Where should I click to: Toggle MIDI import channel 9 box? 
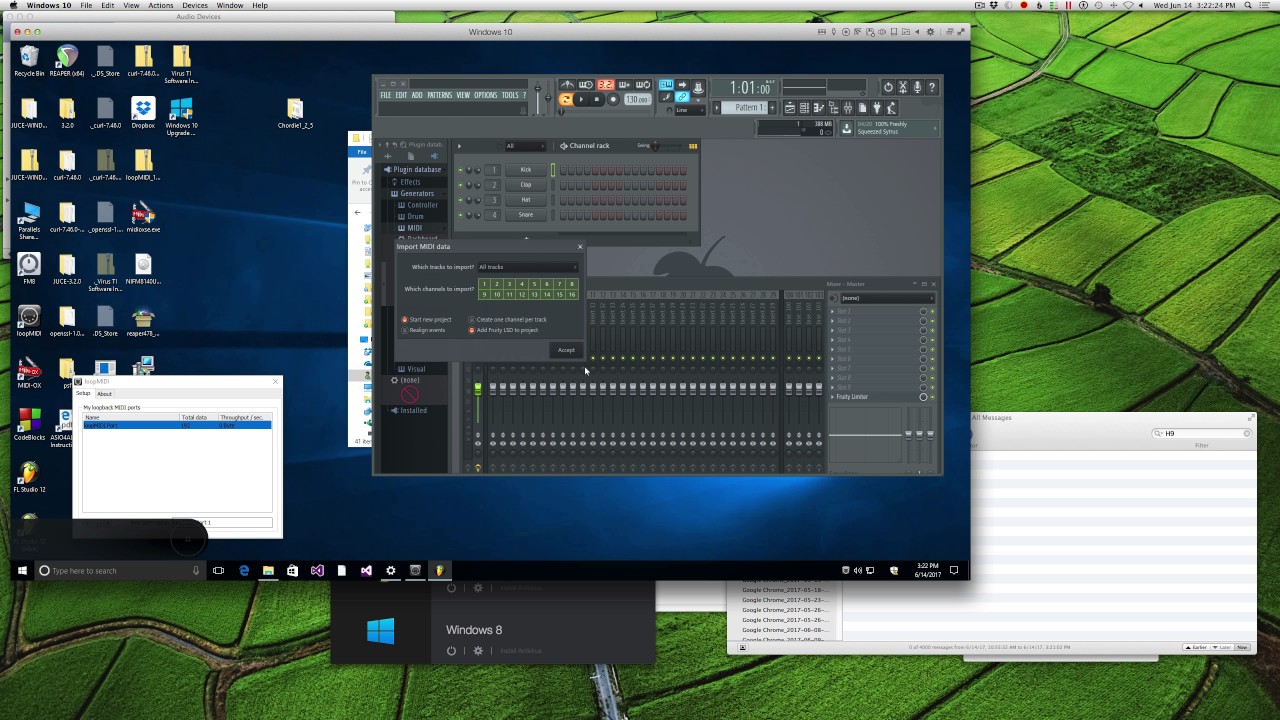pos(484,295)
